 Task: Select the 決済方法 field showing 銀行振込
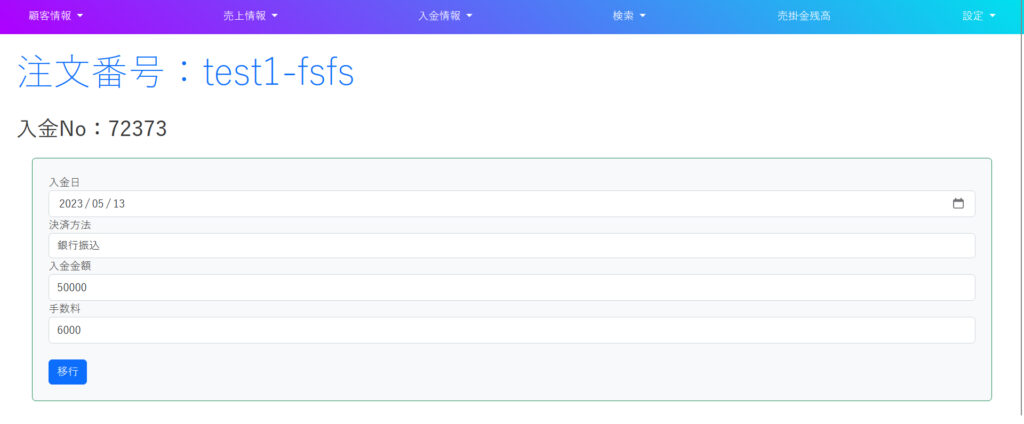click(511, 246)
